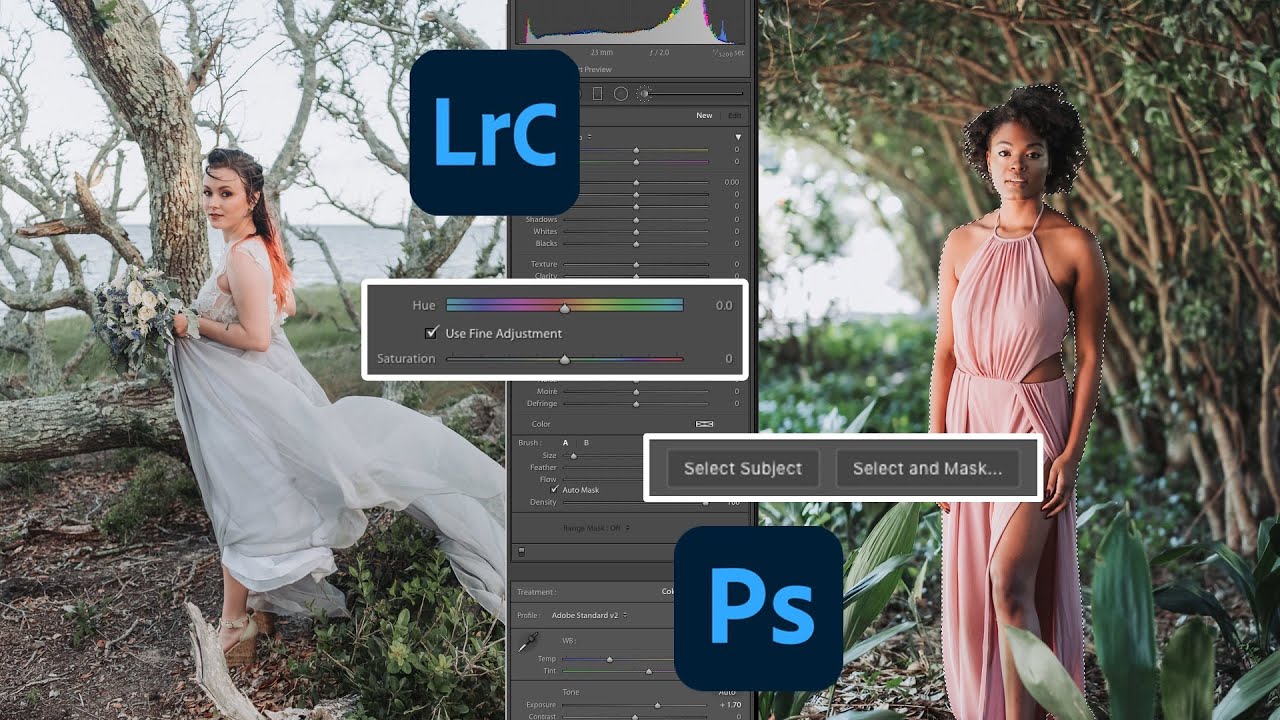Click the Hue rainbow slider
The width and height of the screenshot is (1280, 720).
coord(564,305)
